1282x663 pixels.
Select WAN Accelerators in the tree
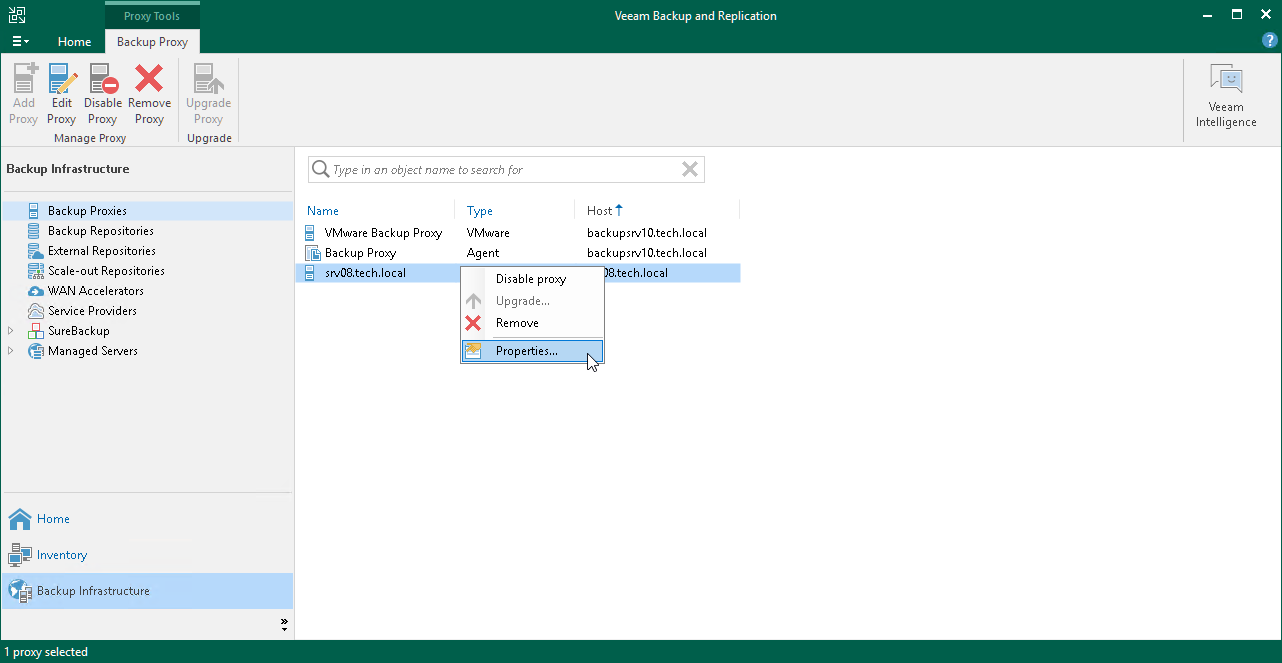click(95, 291)
